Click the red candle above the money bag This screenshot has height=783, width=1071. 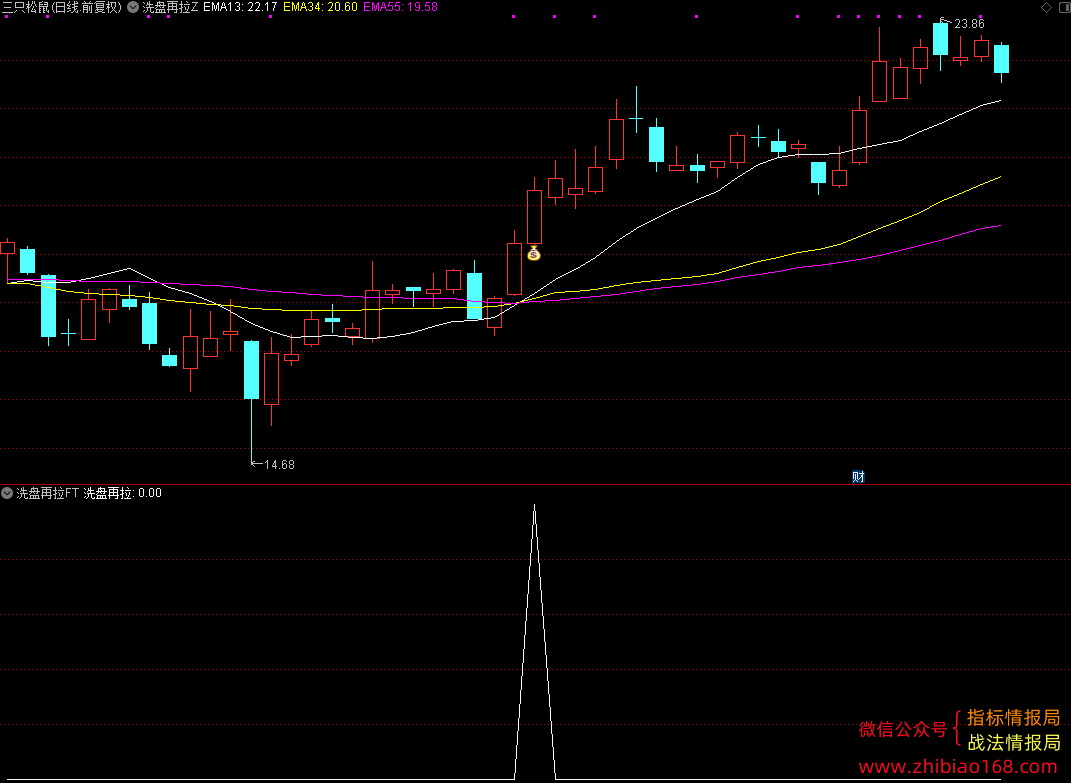534,217
